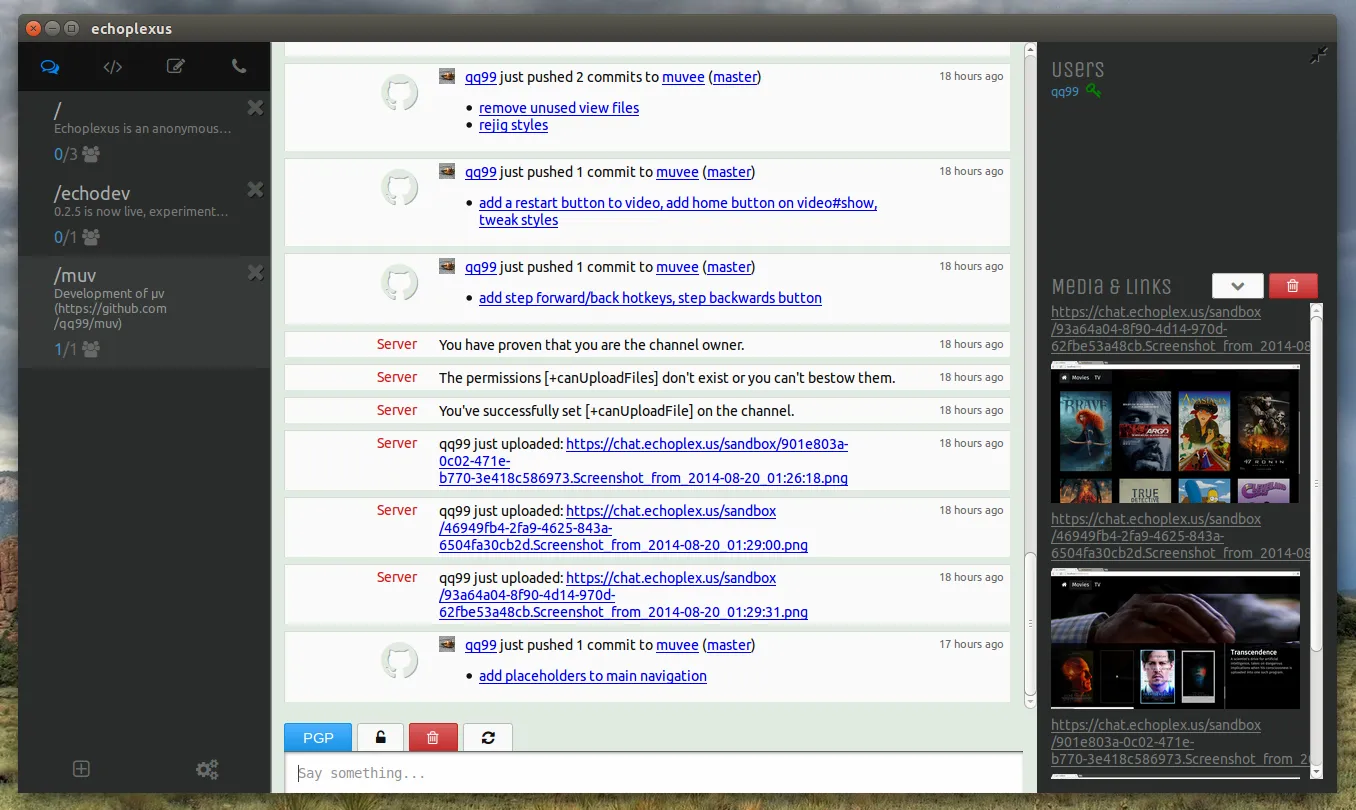1356x810 pixels.
Task: Open the phone call icon
Action: click(238, 67)
